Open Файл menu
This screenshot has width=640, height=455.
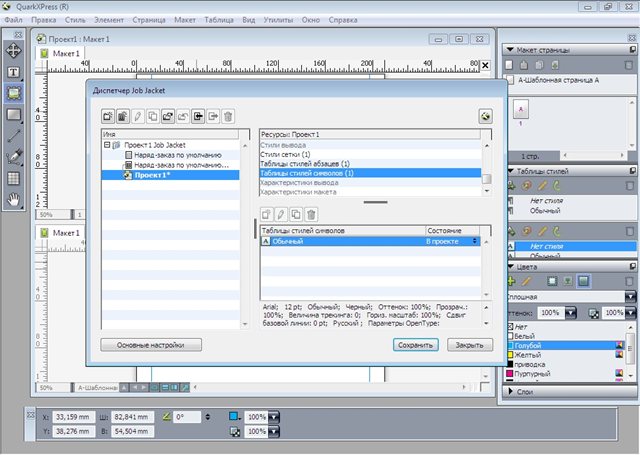click(13, 20)
